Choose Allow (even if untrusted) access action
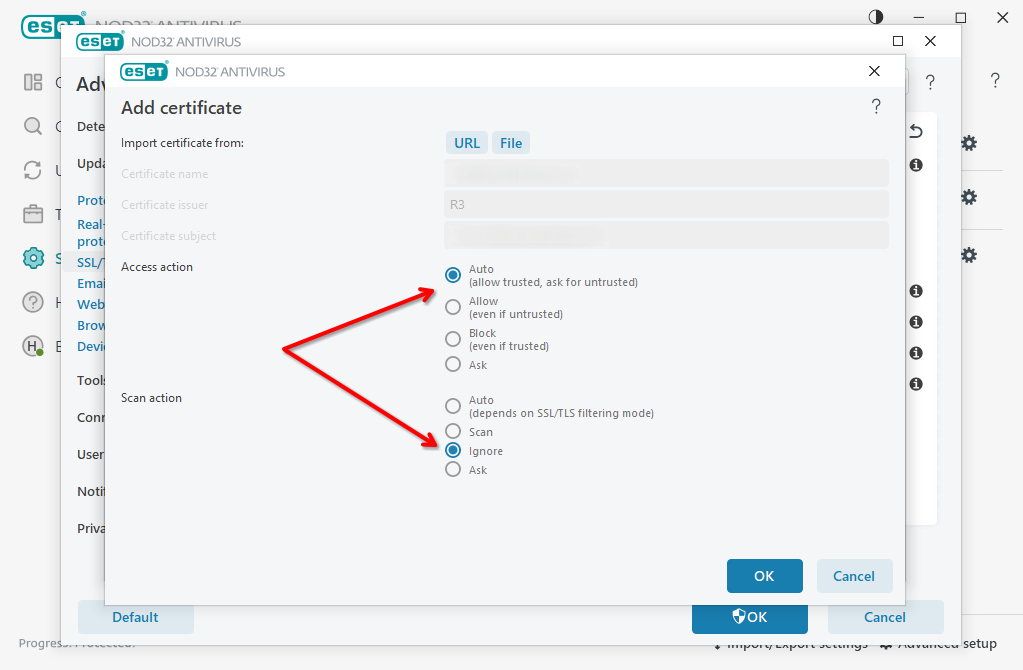 click(453, 307)
